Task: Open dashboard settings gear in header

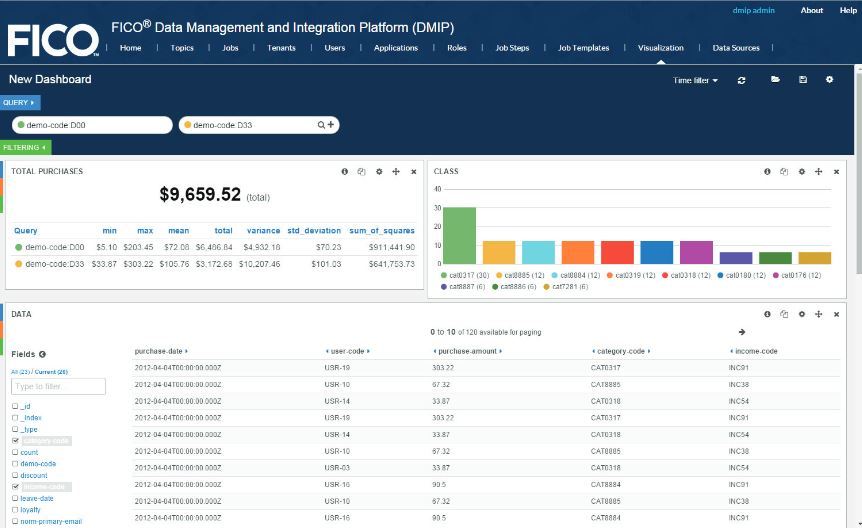Action: 829,80
